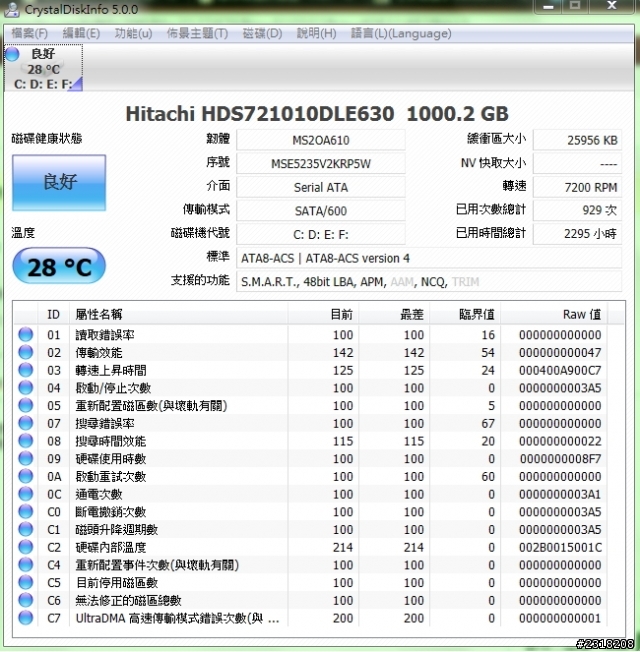Click the blue 良好 health status button
This screenshot has width=640, height=652.
[x=58, y=183]
